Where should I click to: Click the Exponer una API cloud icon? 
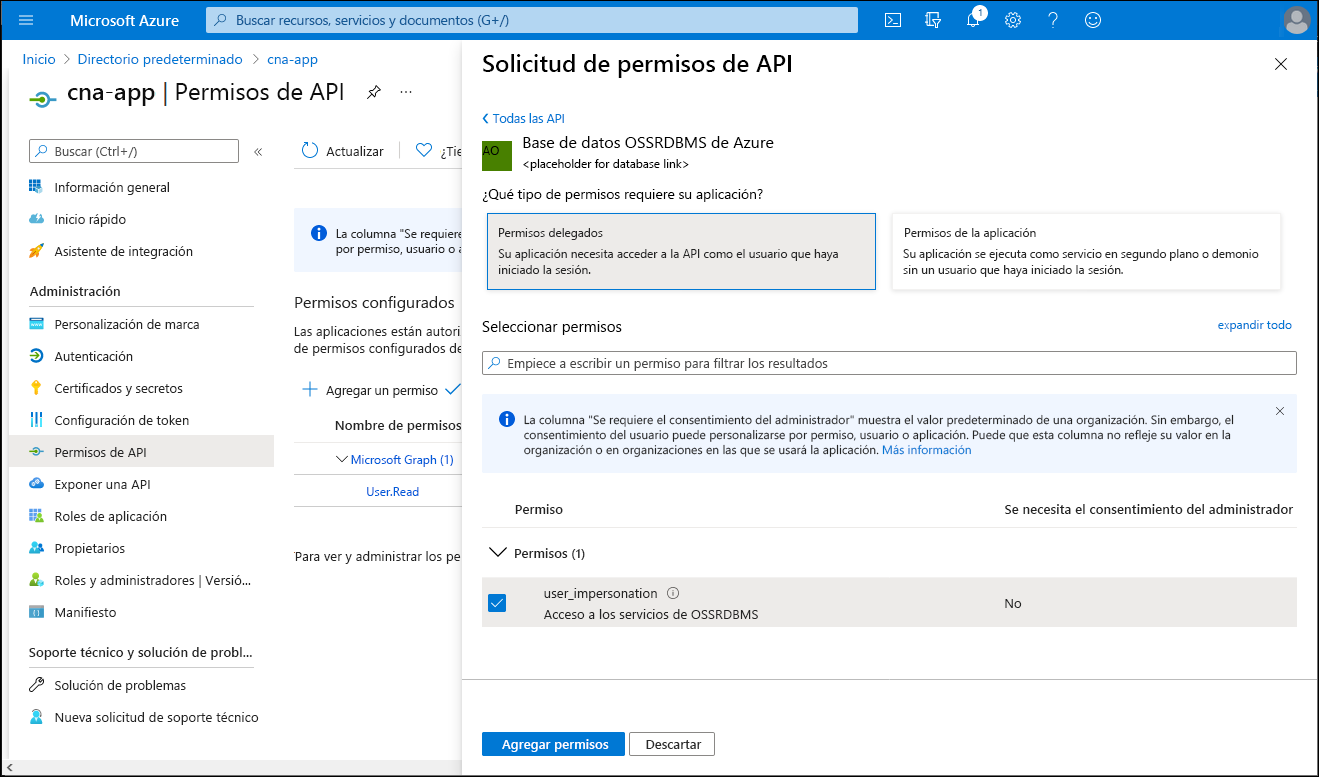[36, 484]
